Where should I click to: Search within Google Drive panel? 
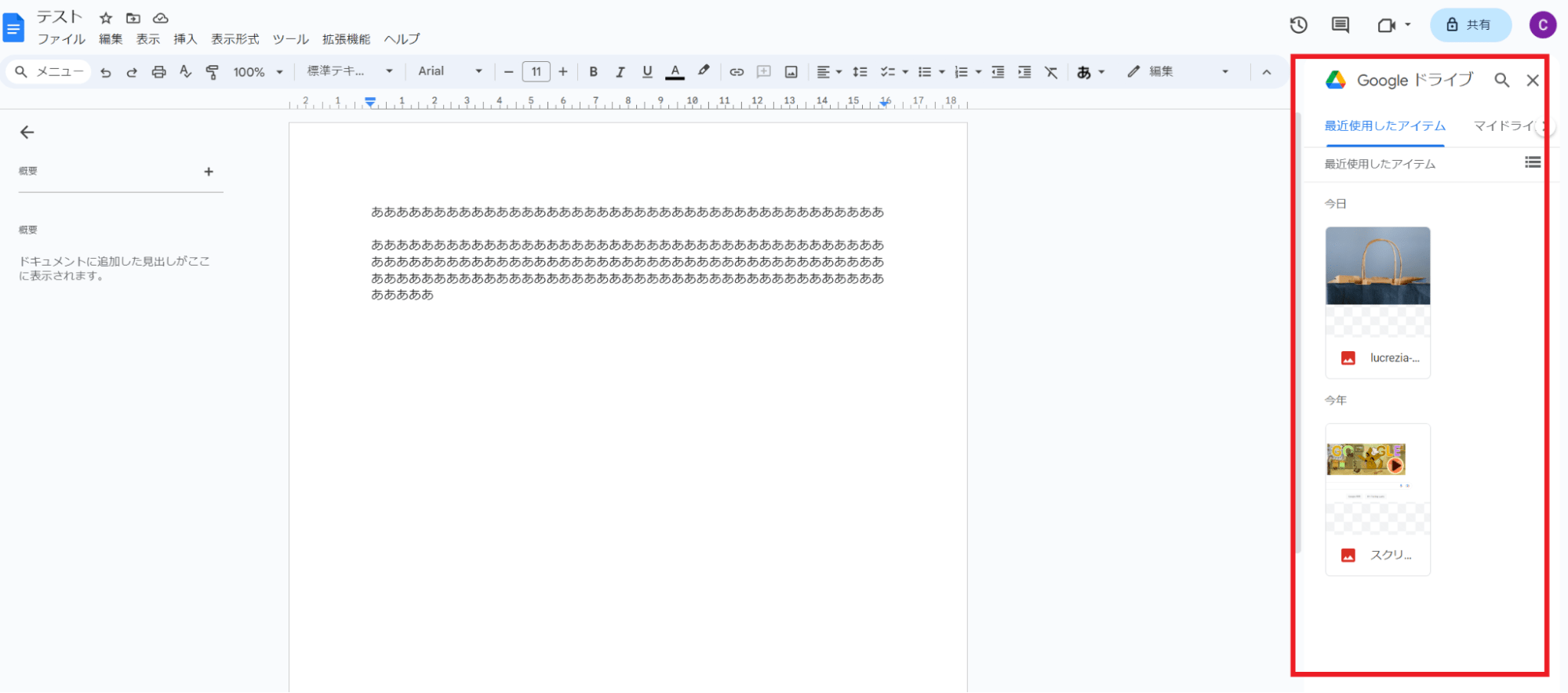pyautogui.click(x=1501, y=80)
